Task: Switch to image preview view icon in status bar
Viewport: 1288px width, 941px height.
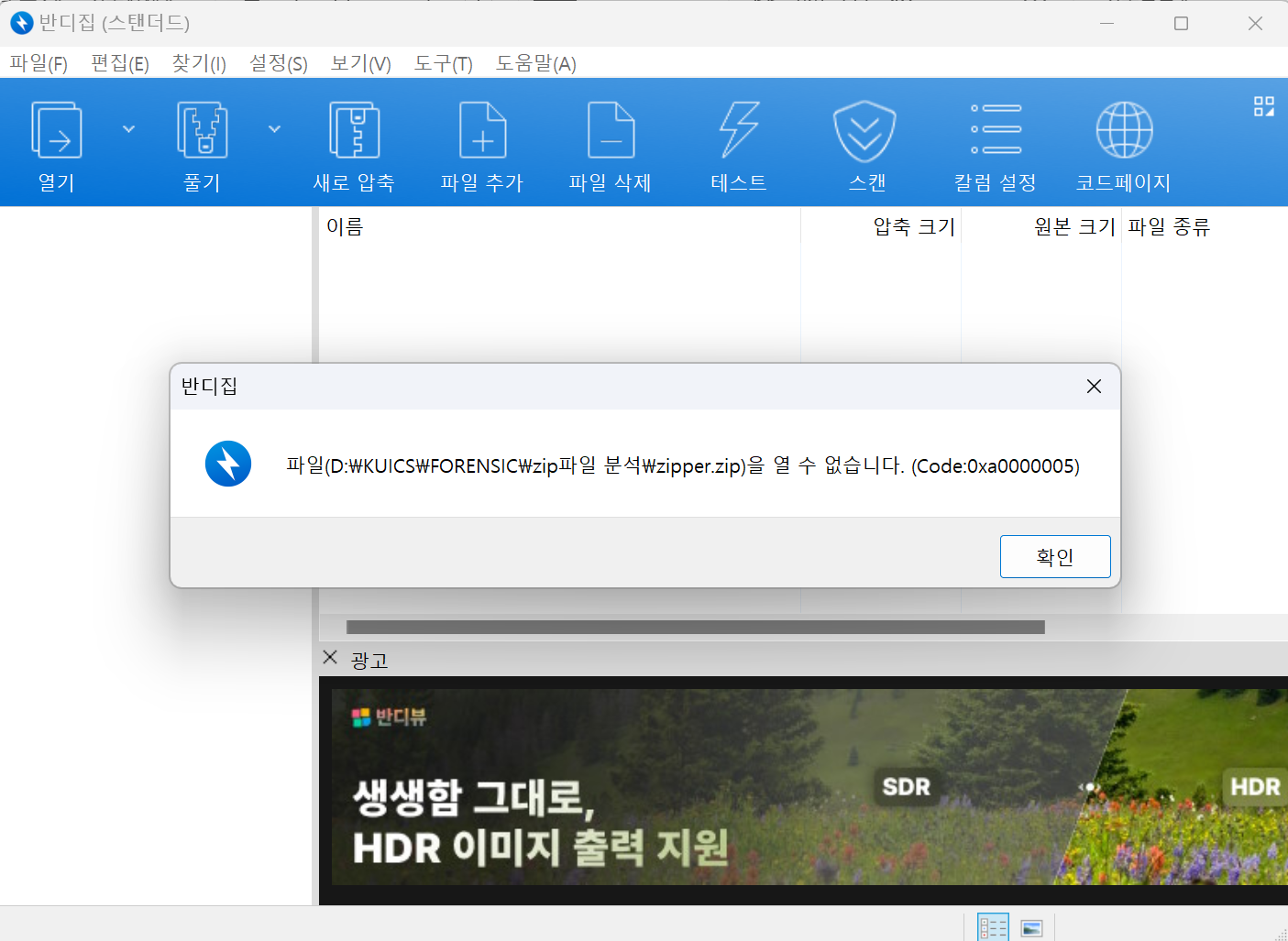Action: point(1031,927)
